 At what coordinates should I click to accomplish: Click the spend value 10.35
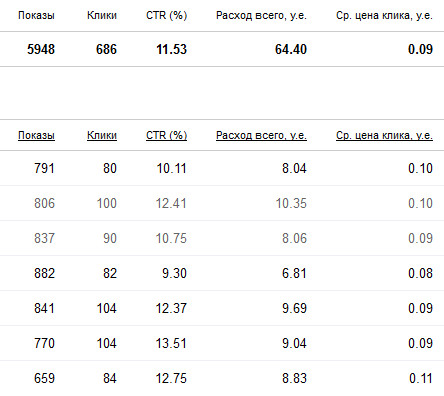tap(291, 203)
